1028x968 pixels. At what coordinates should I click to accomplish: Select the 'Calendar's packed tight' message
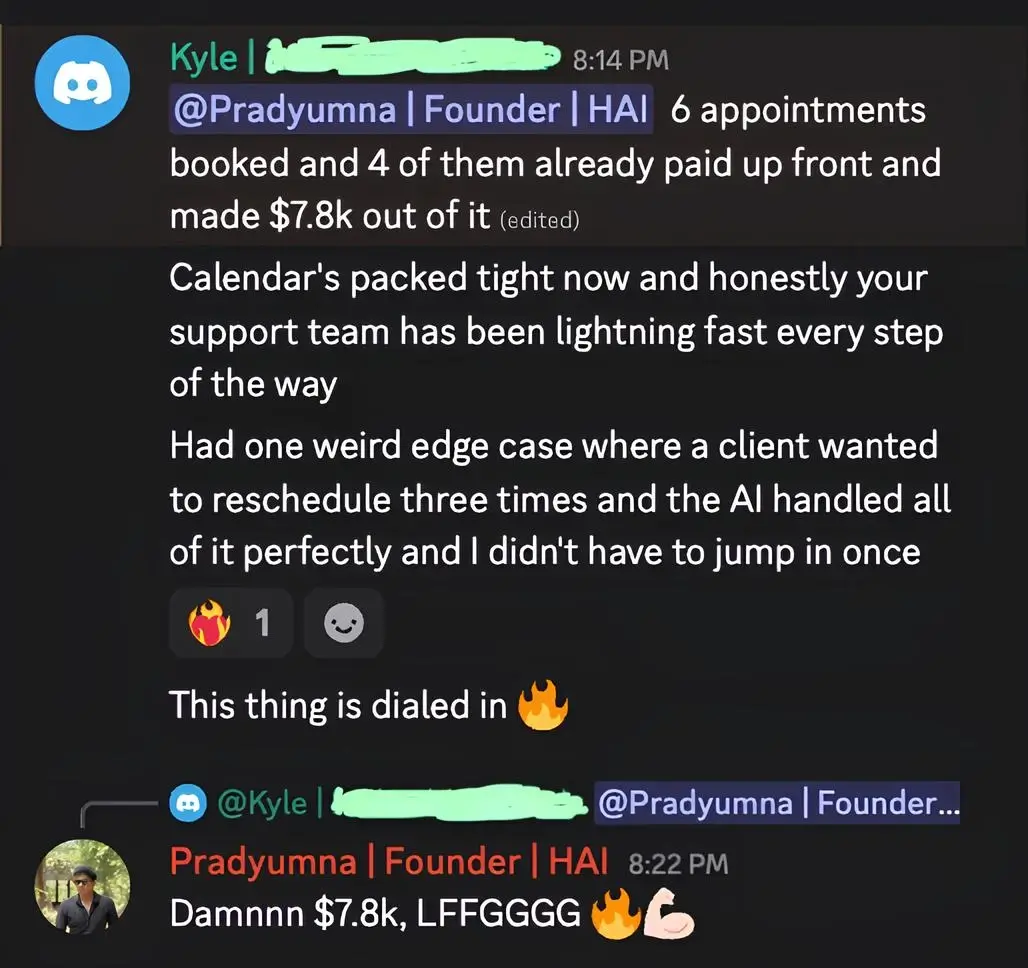[556, 331]
